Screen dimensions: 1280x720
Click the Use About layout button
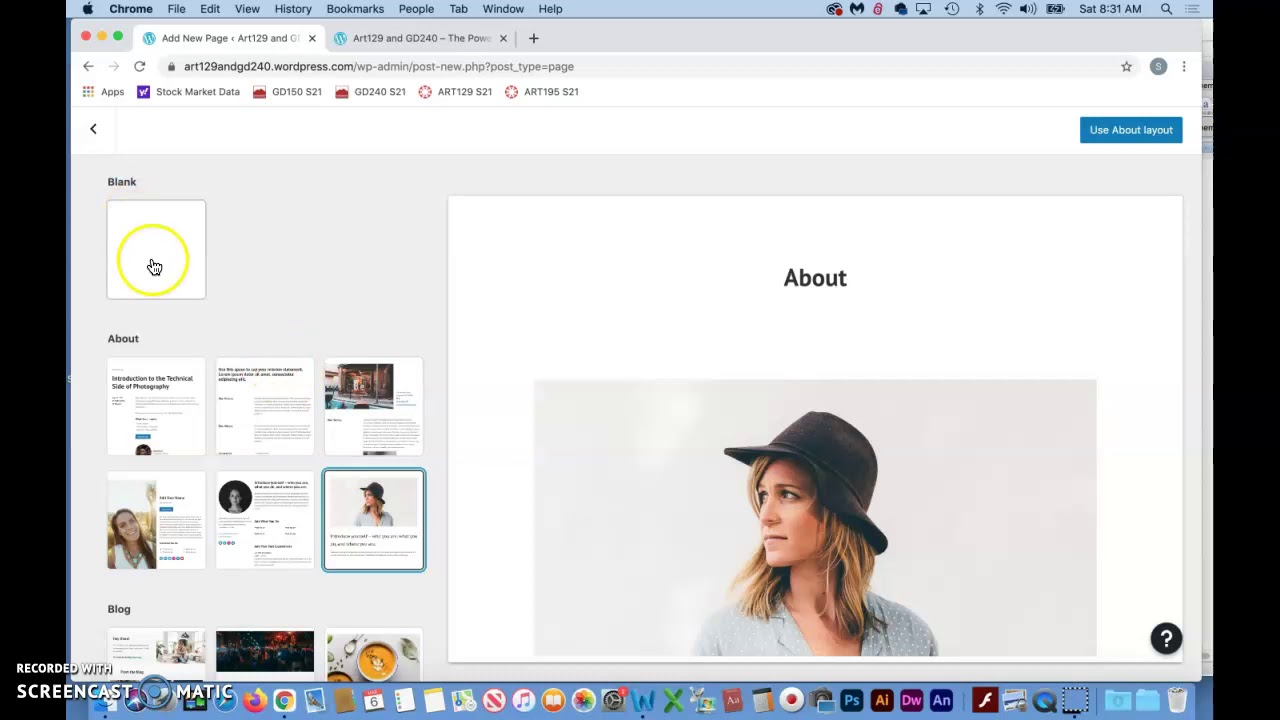[1131, 130]
